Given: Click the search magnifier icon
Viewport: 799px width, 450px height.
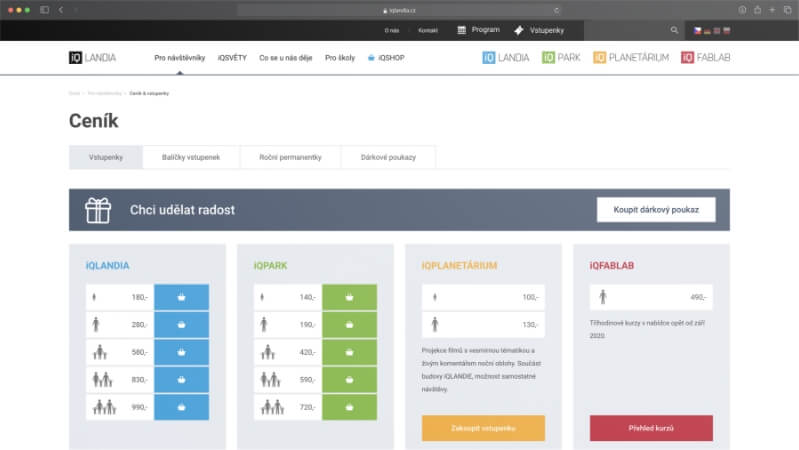Looking at the screenshot, I should pos(674,30).
